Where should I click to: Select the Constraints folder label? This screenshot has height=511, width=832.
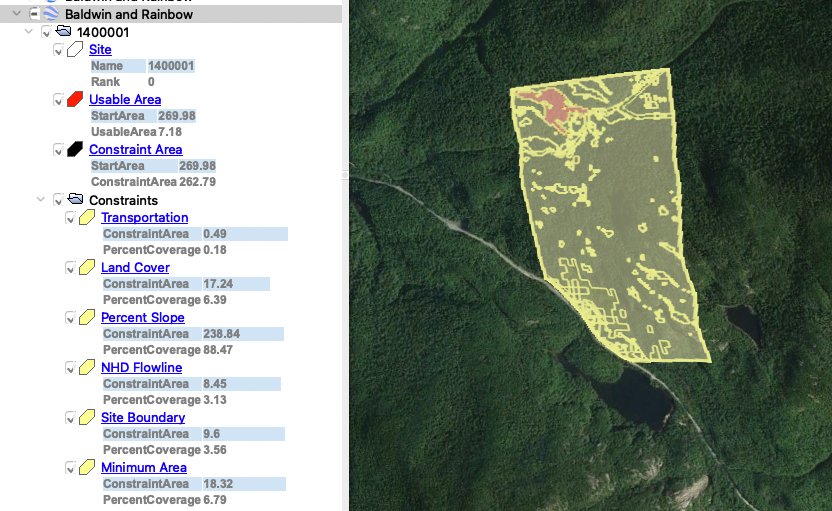pos(124,200)
